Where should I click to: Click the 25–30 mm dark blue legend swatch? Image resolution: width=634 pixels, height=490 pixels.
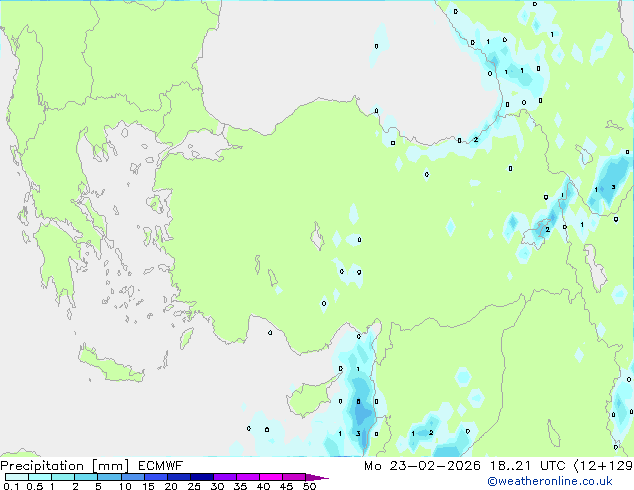[202, 477]
